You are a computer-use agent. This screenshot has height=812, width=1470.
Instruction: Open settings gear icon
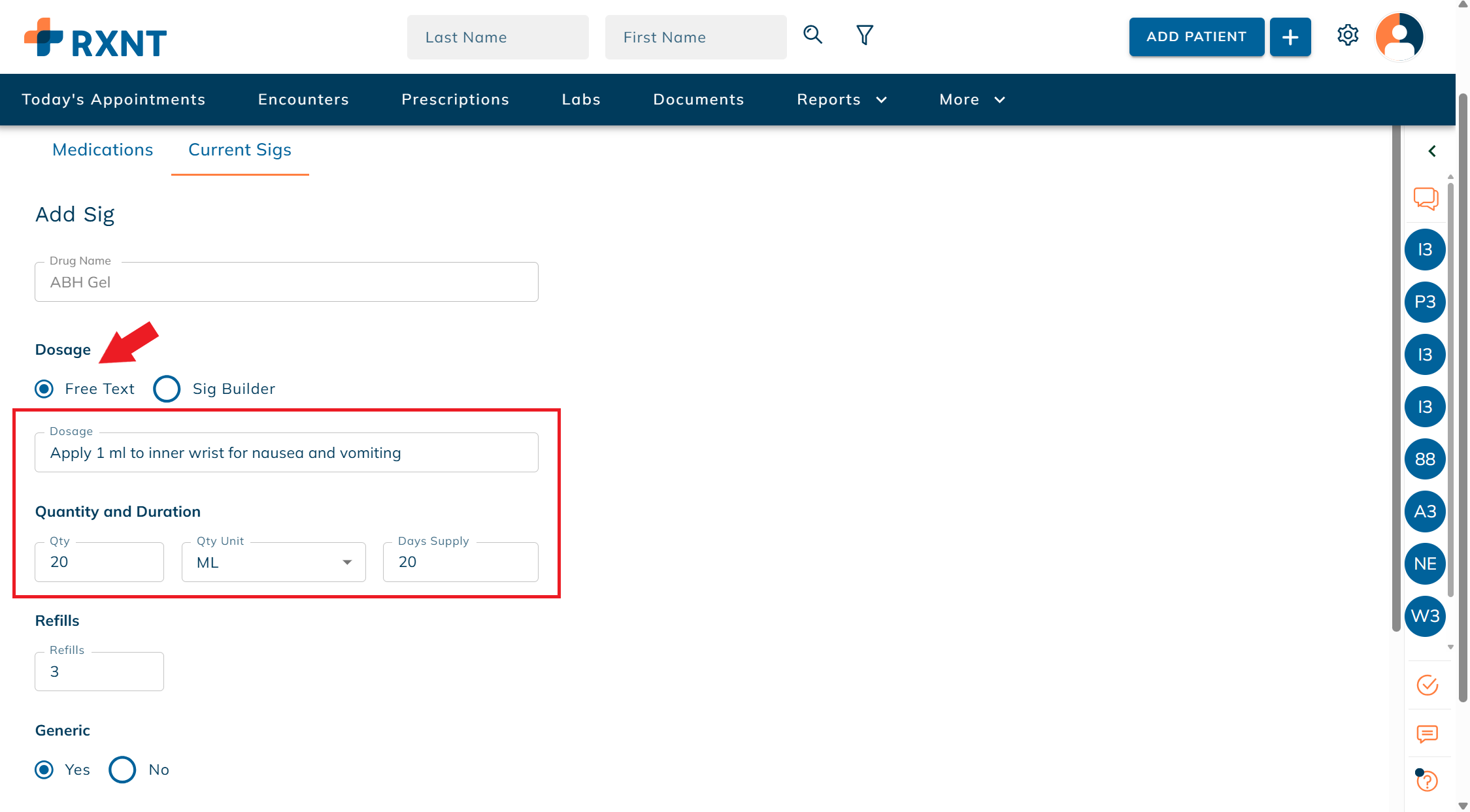pos(1347,35)
